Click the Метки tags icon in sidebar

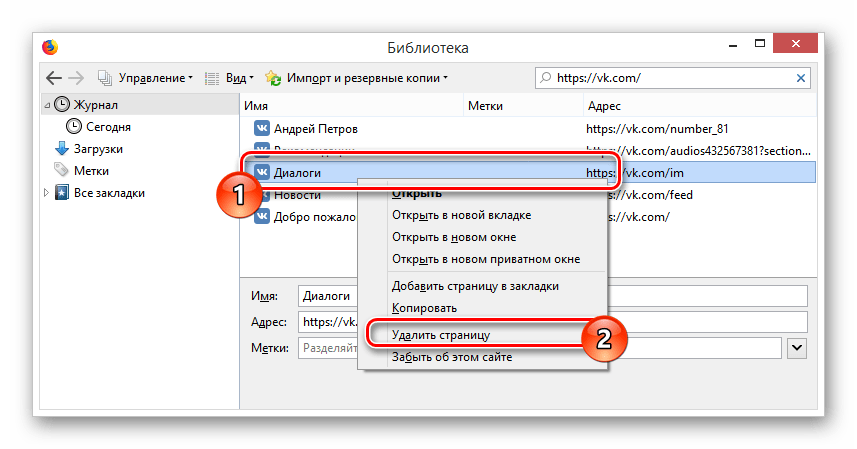[x=62, y=171]
